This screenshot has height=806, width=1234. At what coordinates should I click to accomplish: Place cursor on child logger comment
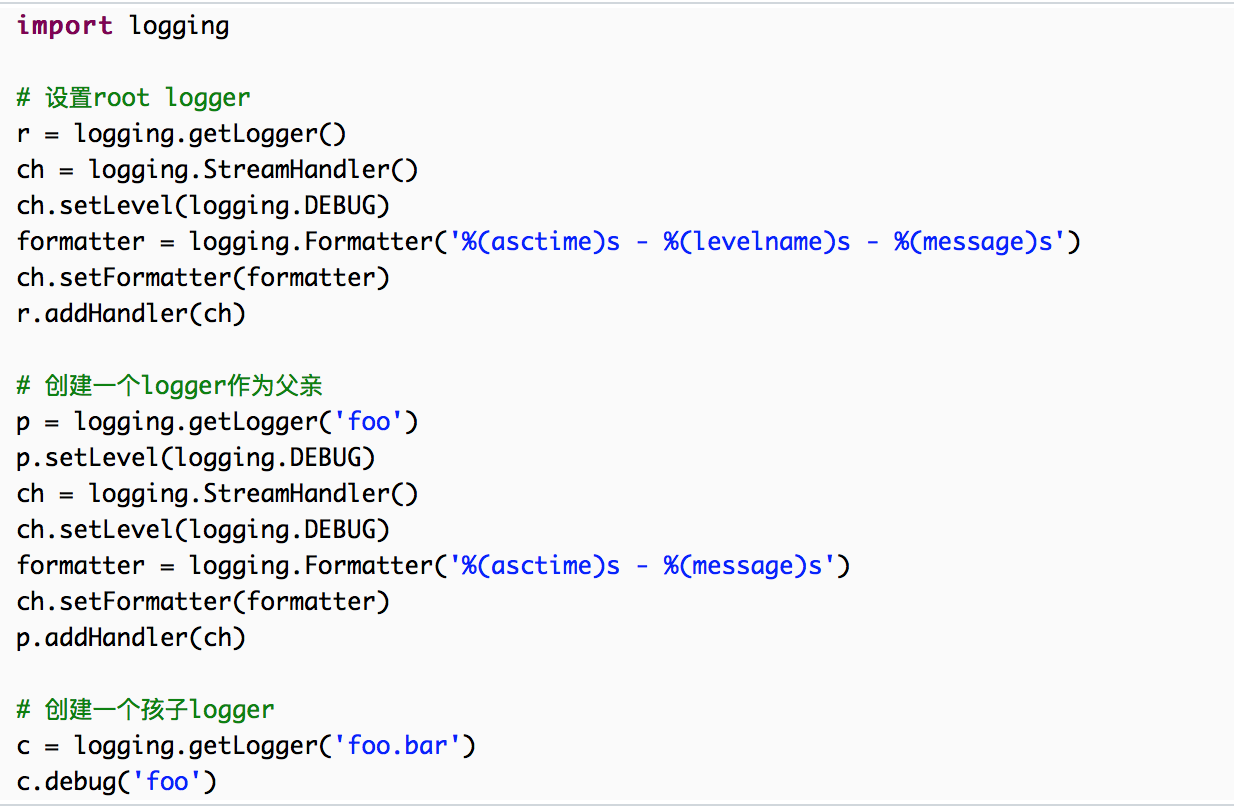(145, 710)
